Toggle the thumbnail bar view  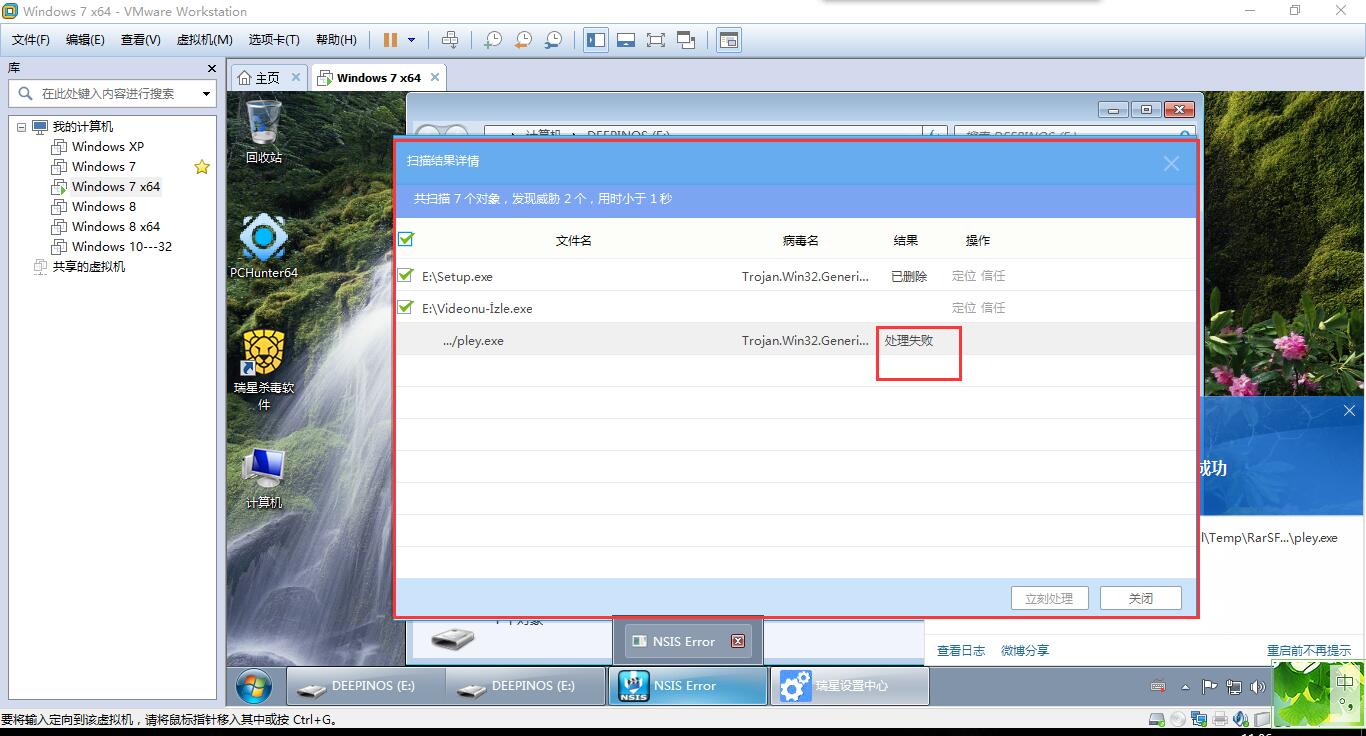click(626, 40)
